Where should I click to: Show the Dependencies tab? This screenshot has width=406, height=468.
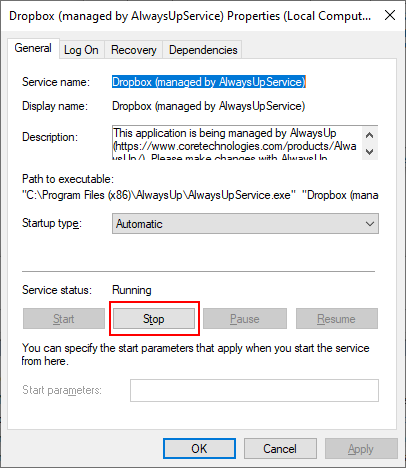tap(203, 50)
